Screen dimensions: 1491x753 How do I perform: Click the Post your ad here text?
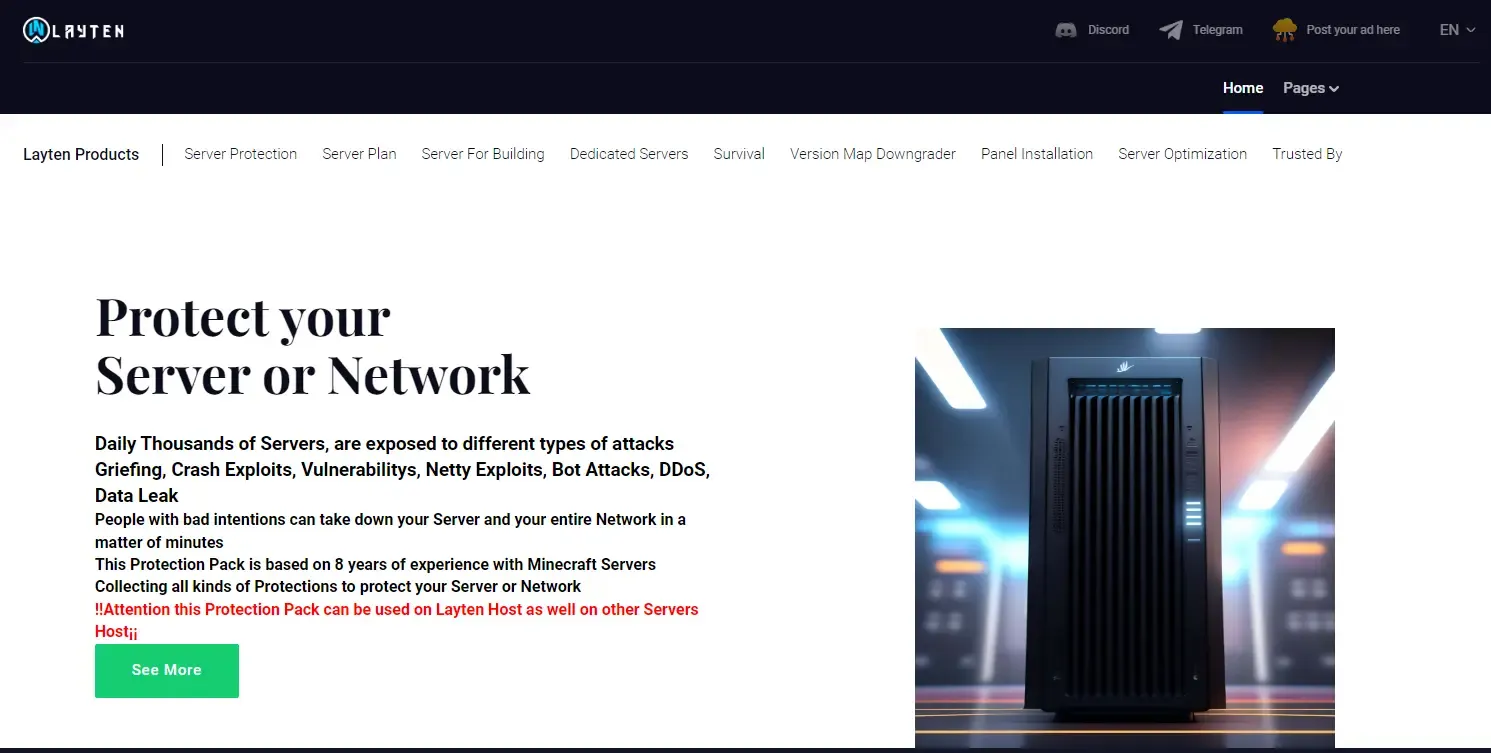(1353, 30)
